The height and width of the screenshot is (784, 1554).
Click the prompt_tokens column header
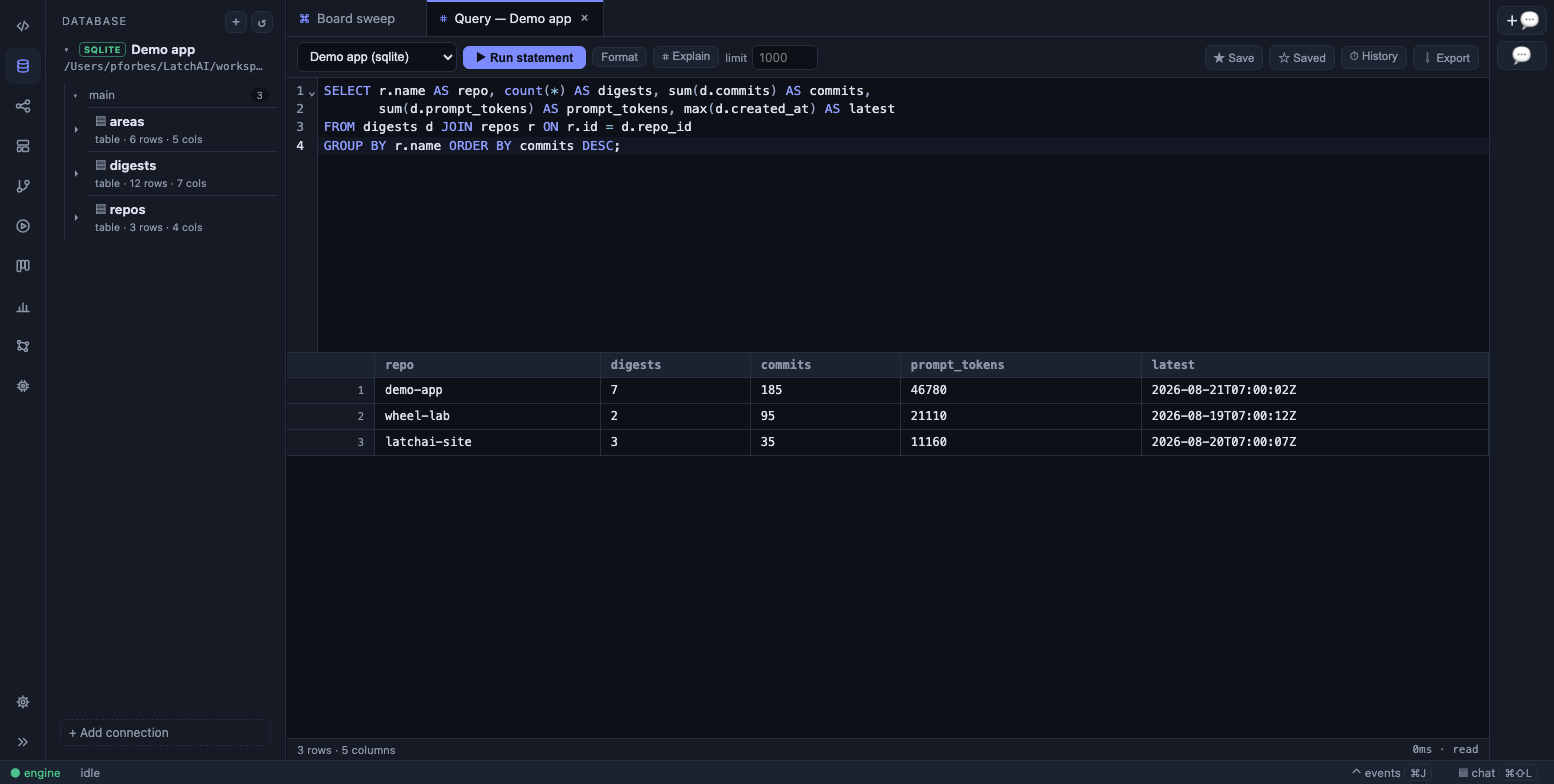[1020, 365]
